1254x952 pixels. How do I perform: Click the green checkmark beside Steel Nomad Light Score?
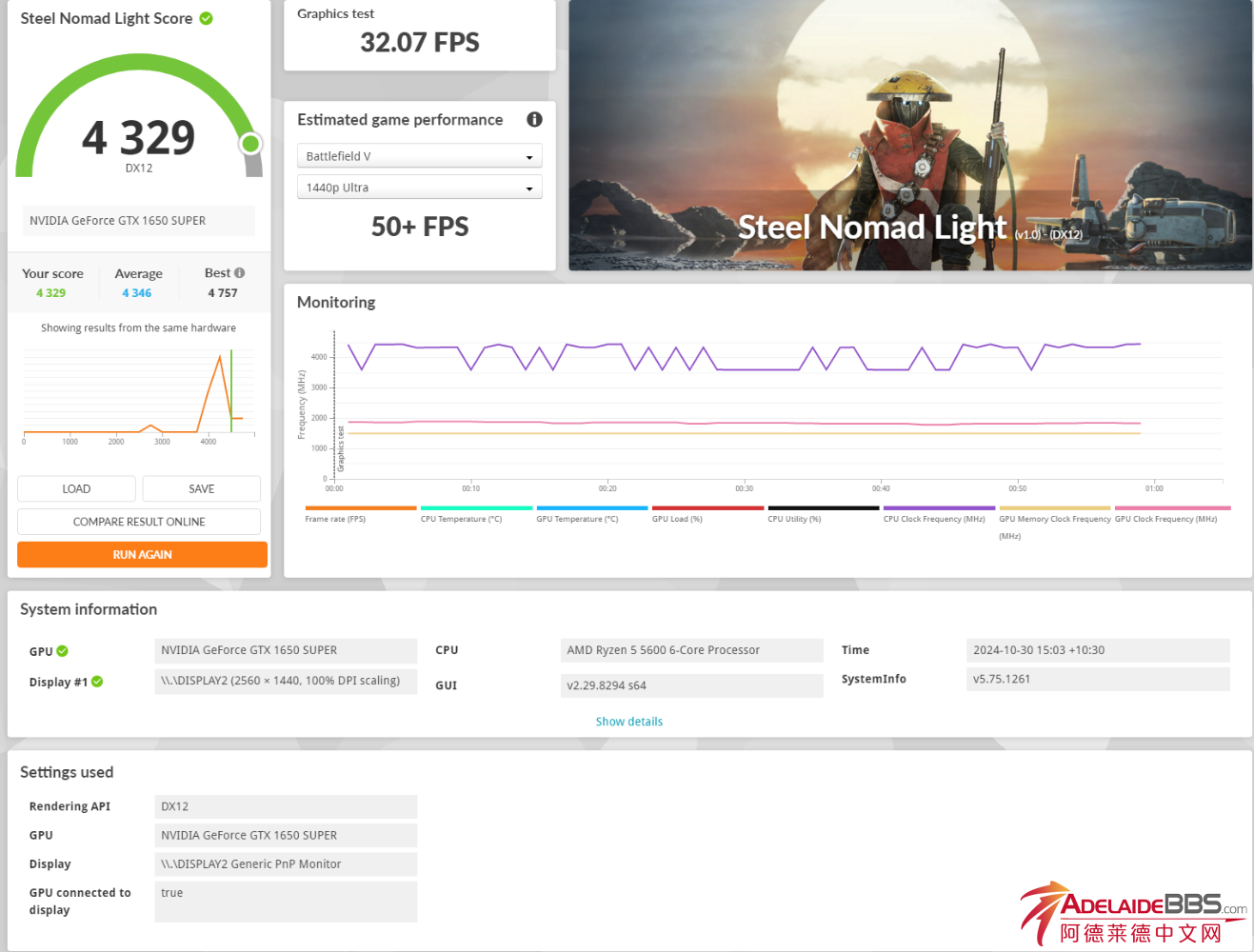click(x=207, y=18)
